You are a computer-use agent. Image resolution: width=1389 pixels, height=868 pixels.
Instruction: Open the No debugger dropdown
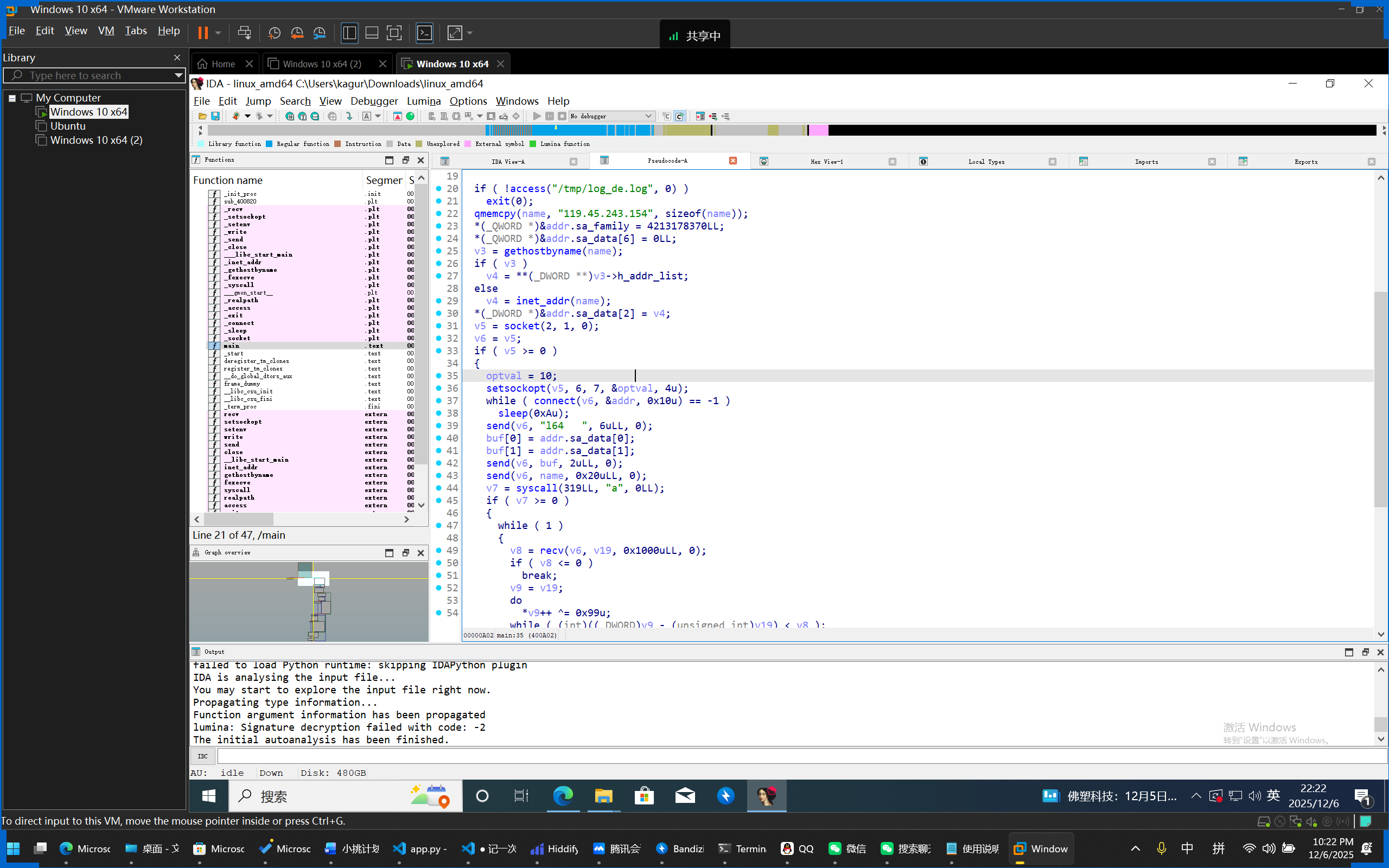[648, 116]
